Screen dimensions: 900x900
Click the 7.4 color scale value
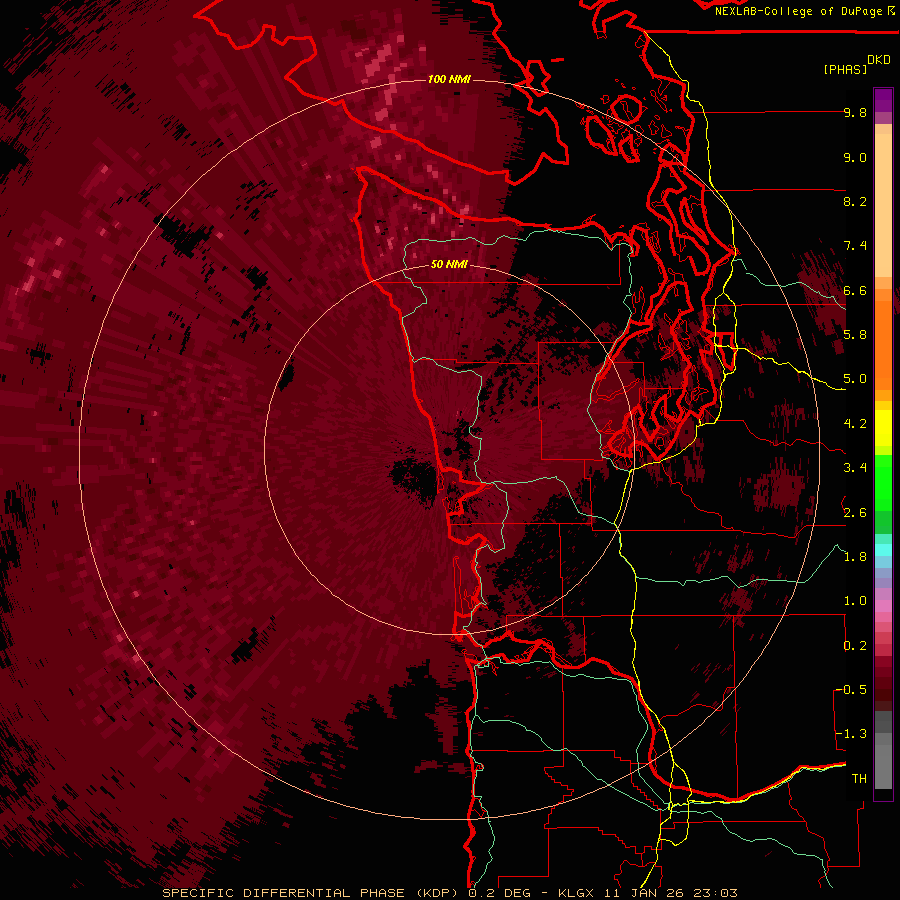click(x=855, y=246)
